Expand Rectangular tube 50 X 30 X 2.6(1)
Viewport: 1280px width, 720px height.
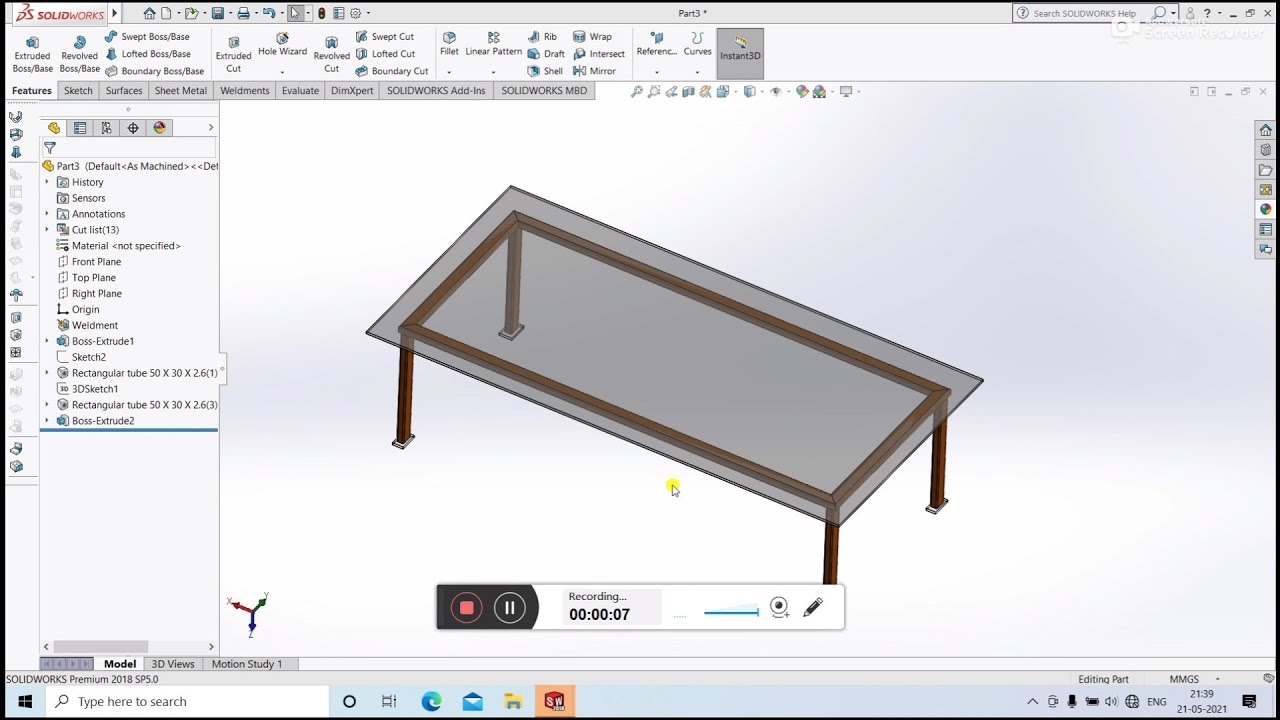pos(47,373)
